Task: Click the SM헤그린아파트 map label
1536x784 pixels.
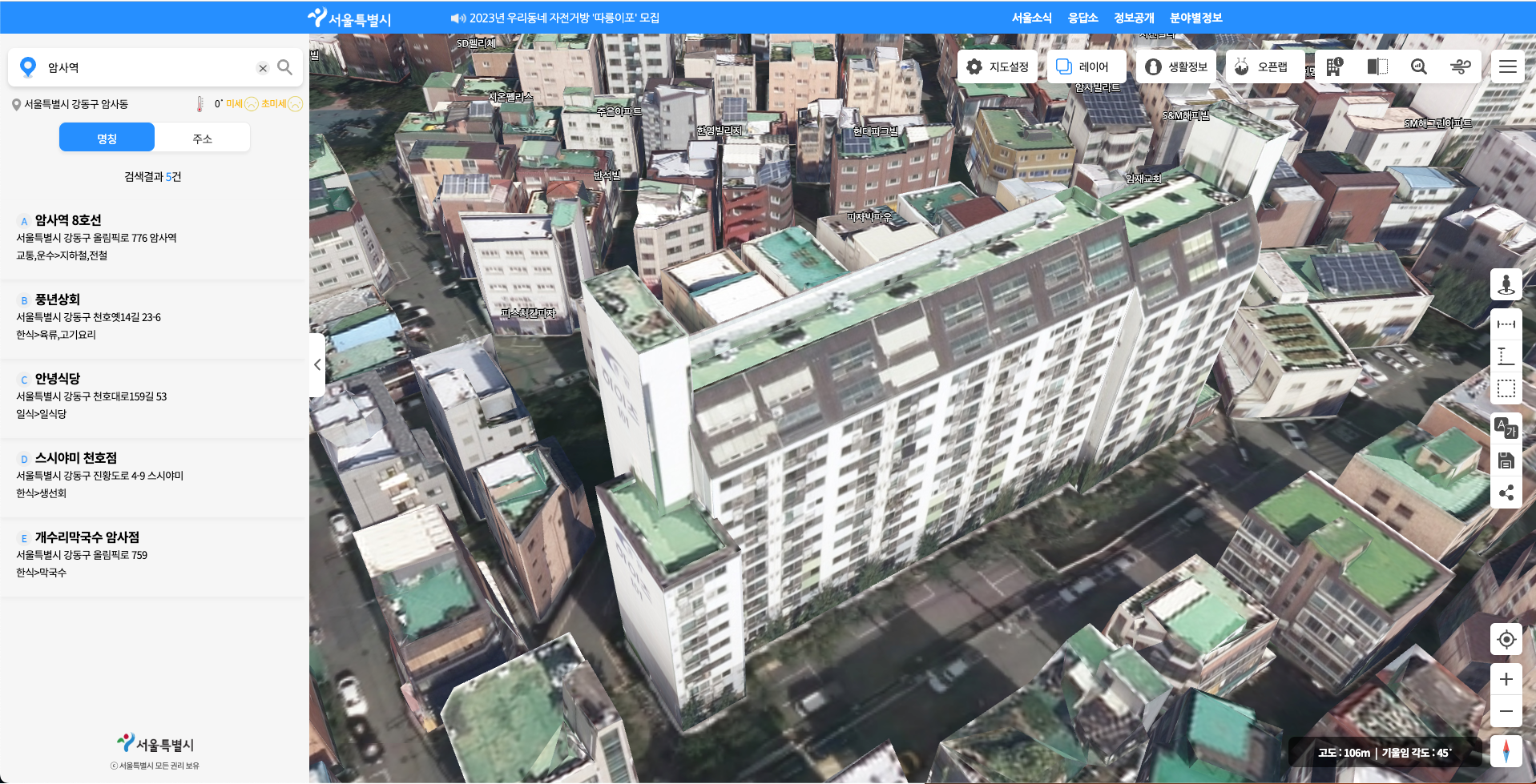Action: [x=1437, y=123]
